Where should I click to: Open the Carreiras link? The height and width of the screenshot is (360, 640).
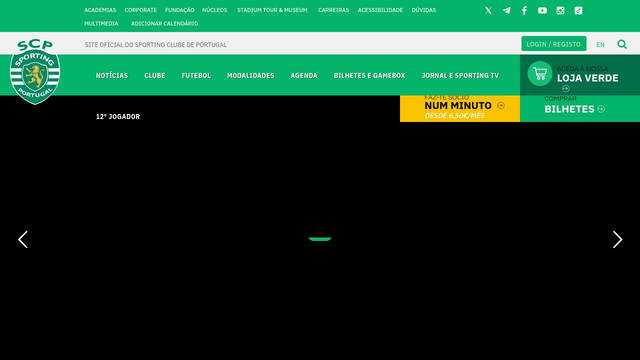[333, 10]
